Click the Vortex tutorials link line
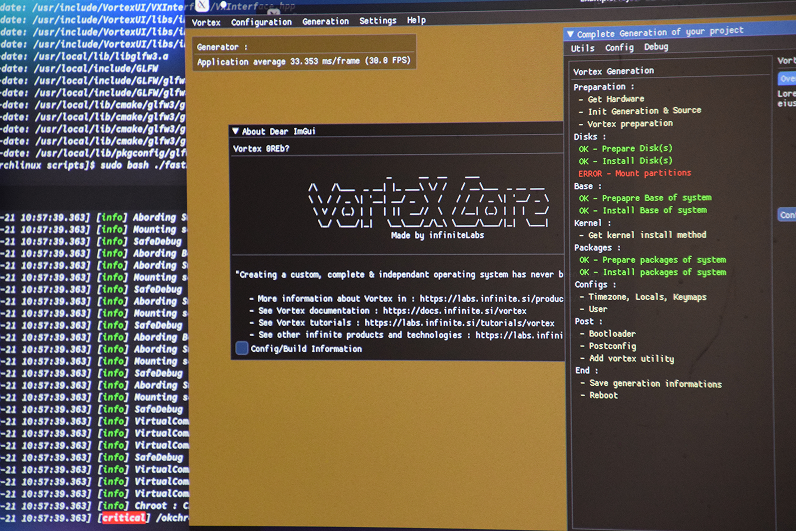 point(402,323)
